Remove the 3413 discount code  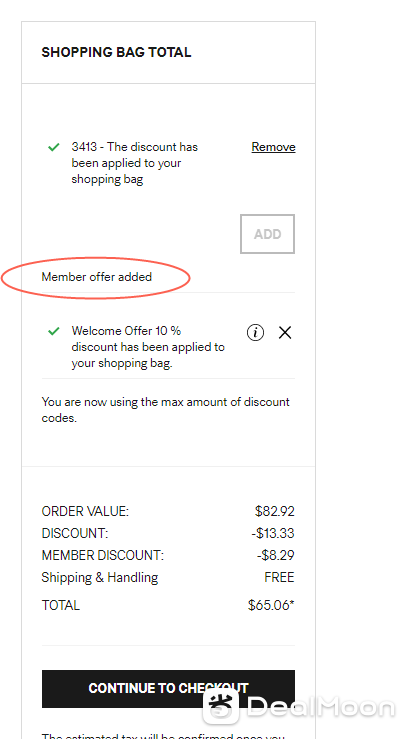(273, 147)
